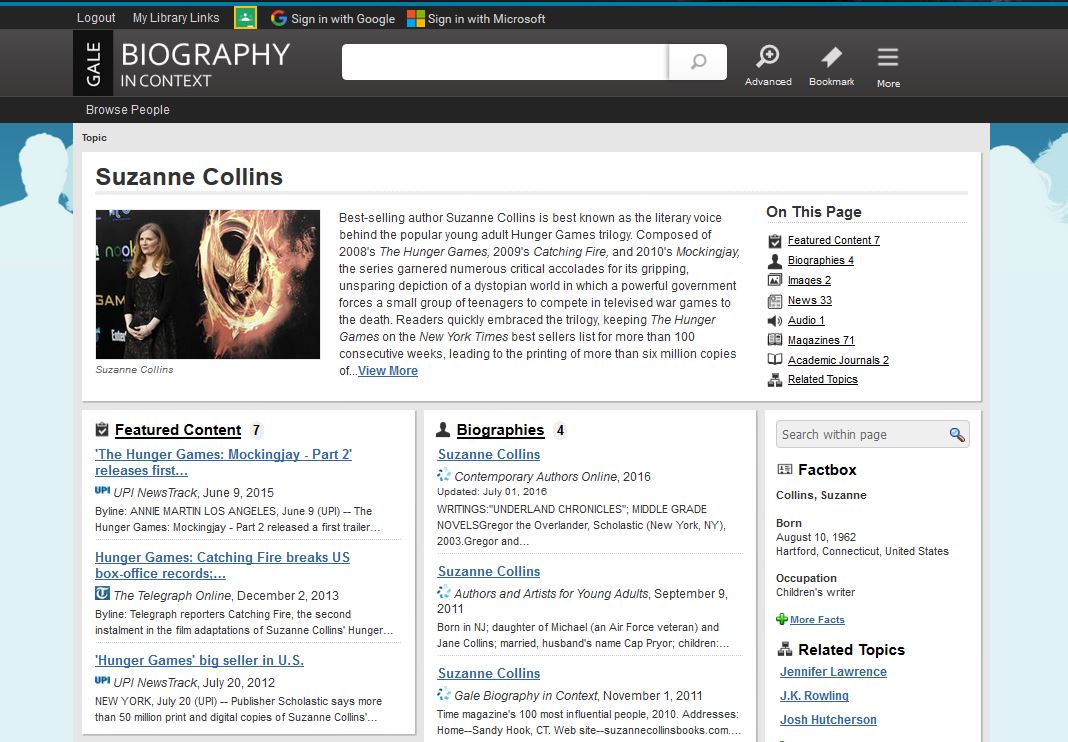
Task: Click the Related Topics sidebar heading icon
Action: [785, 649]
